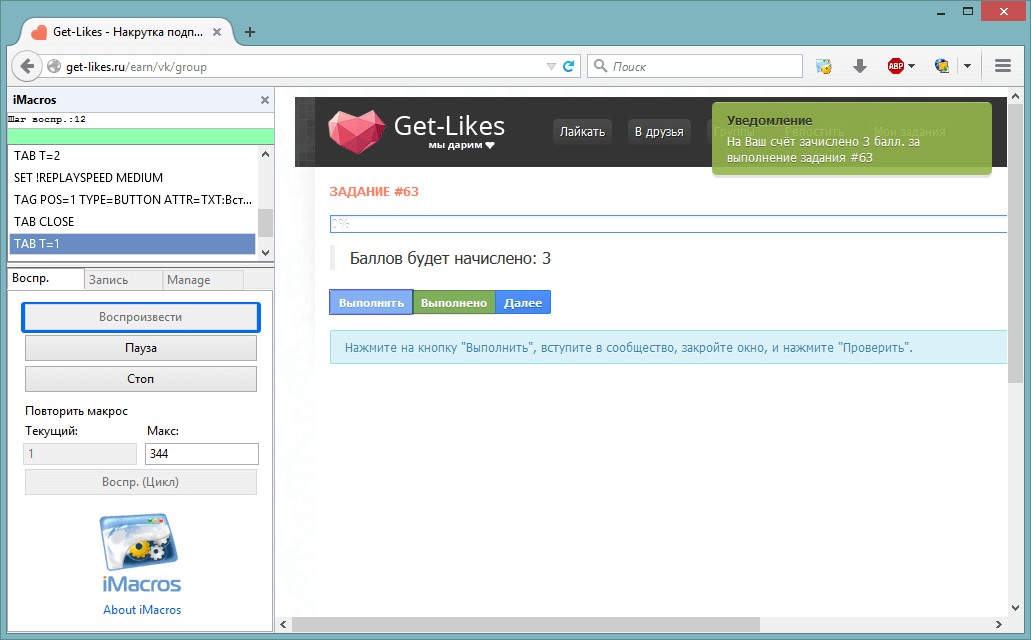Open the browser hamburger menu
Viewport: 1031px width, 640px height.
coord(1003,66)
